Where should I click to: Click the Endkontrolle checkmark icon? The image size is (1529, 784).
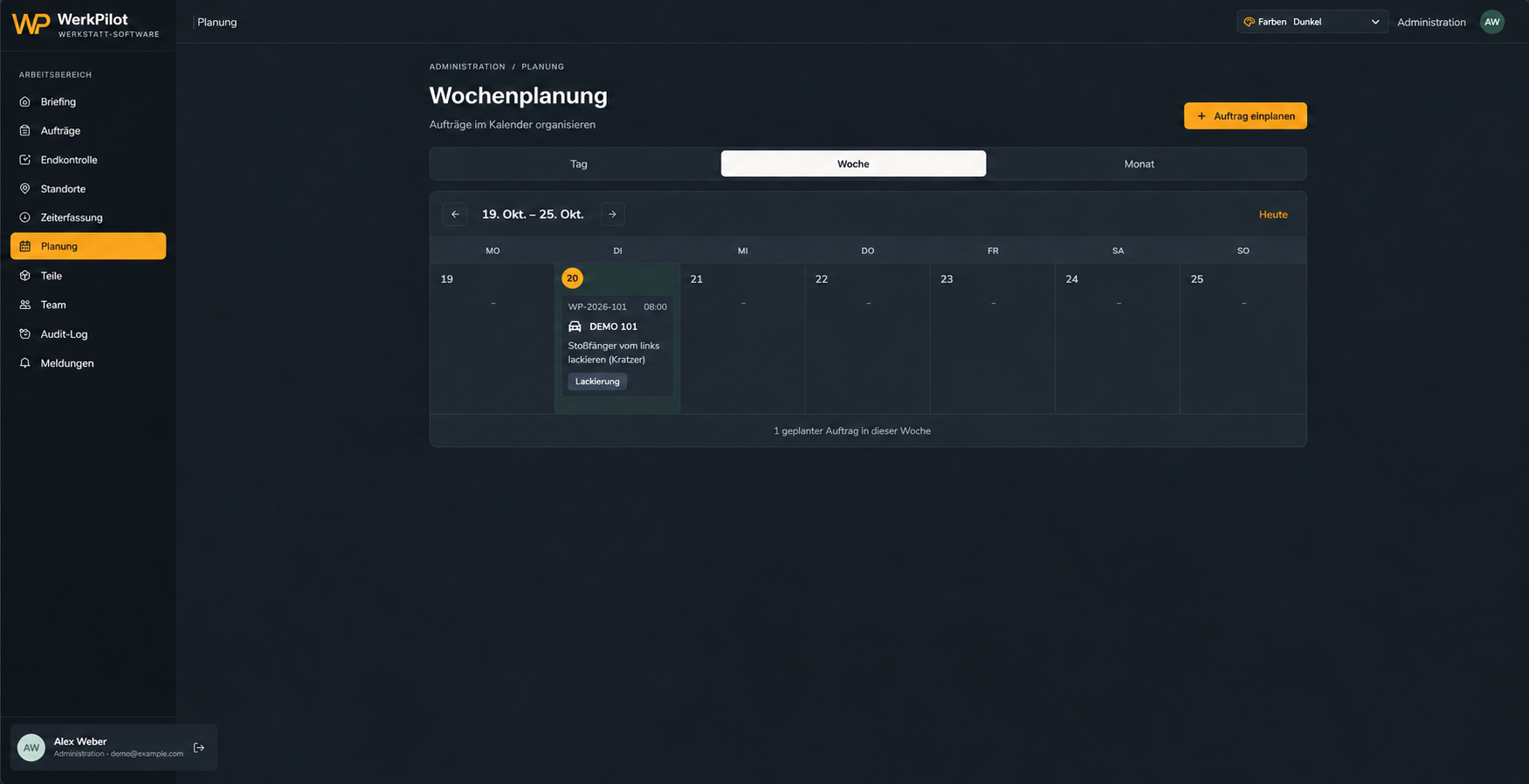(x=25, y=160)
